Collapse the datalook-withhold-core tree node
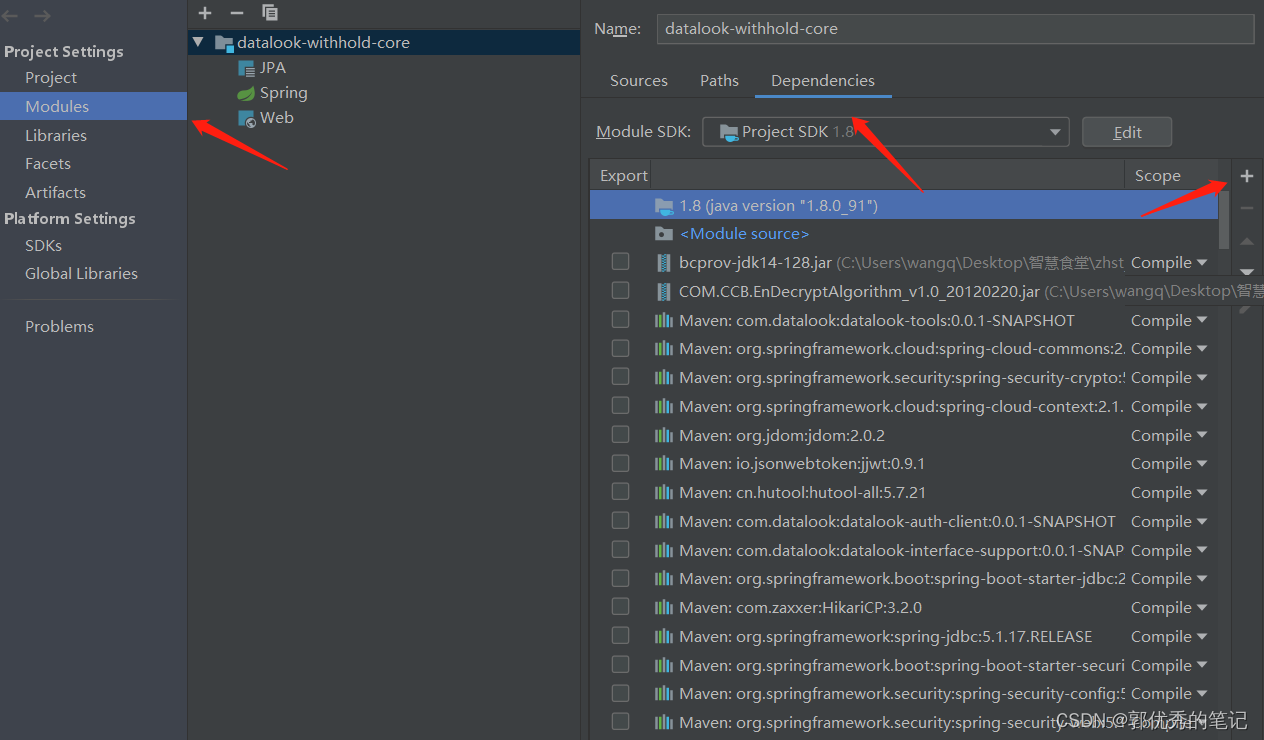Image resolution: width=1264 pixels, height=740 pixels. [x=198, y=42]
